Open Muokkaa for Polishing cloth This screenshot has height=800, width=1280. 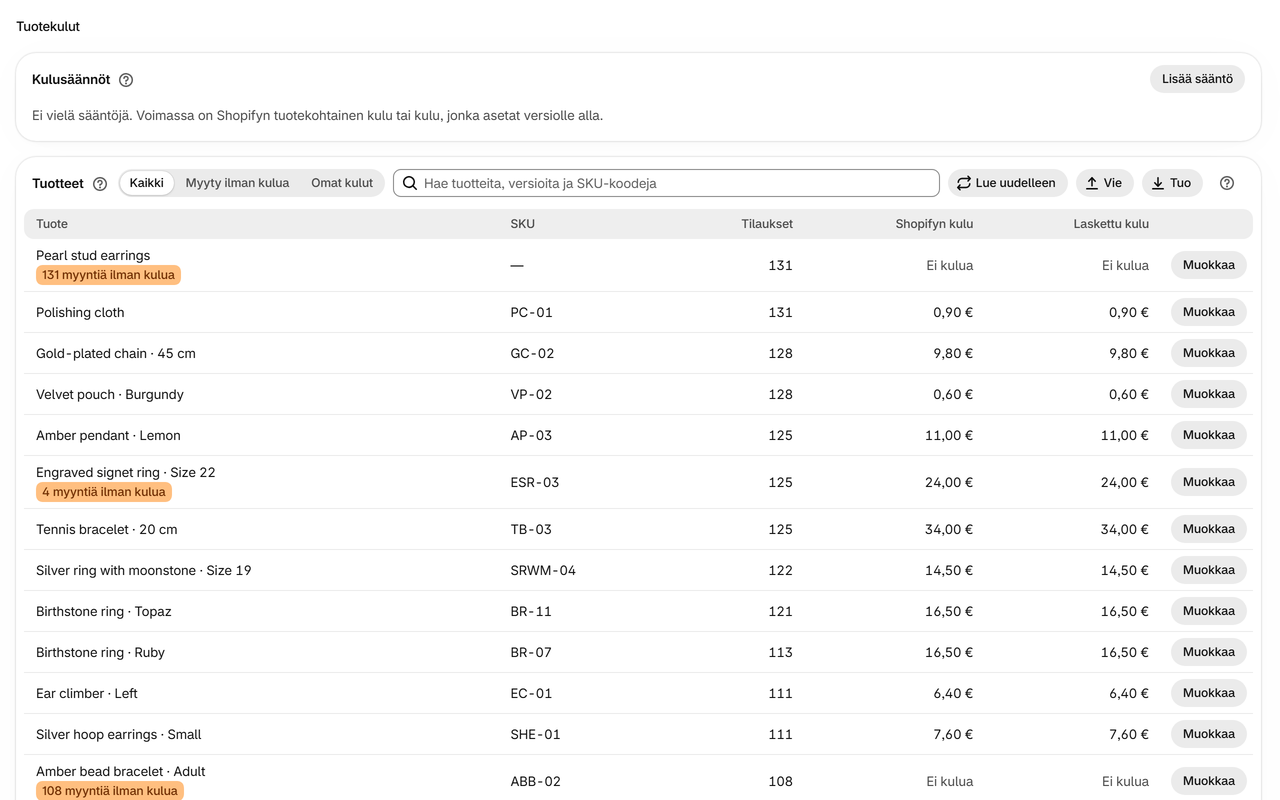click(1209, 312)
